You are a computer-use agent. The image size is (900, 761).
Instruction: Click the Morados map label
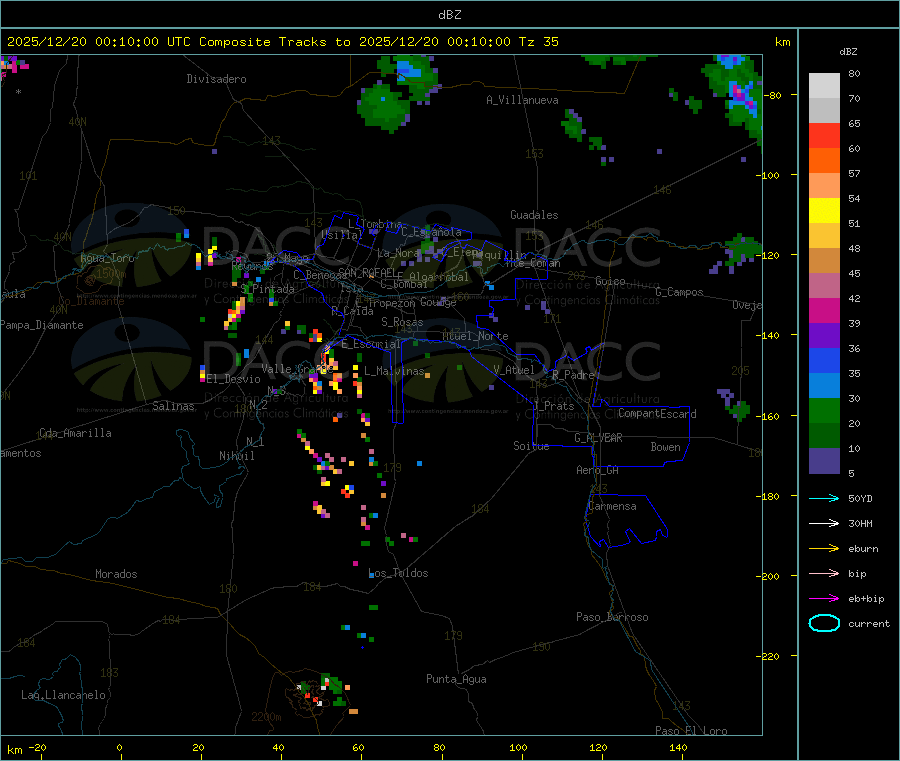[x=116, y=574]
